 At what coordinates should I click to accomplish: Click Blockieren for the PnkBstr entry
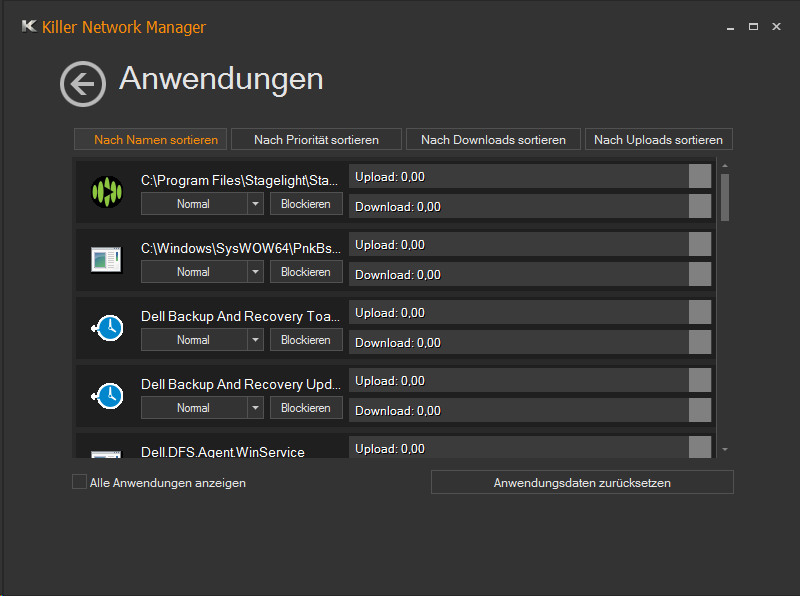[x=306, y=271]
